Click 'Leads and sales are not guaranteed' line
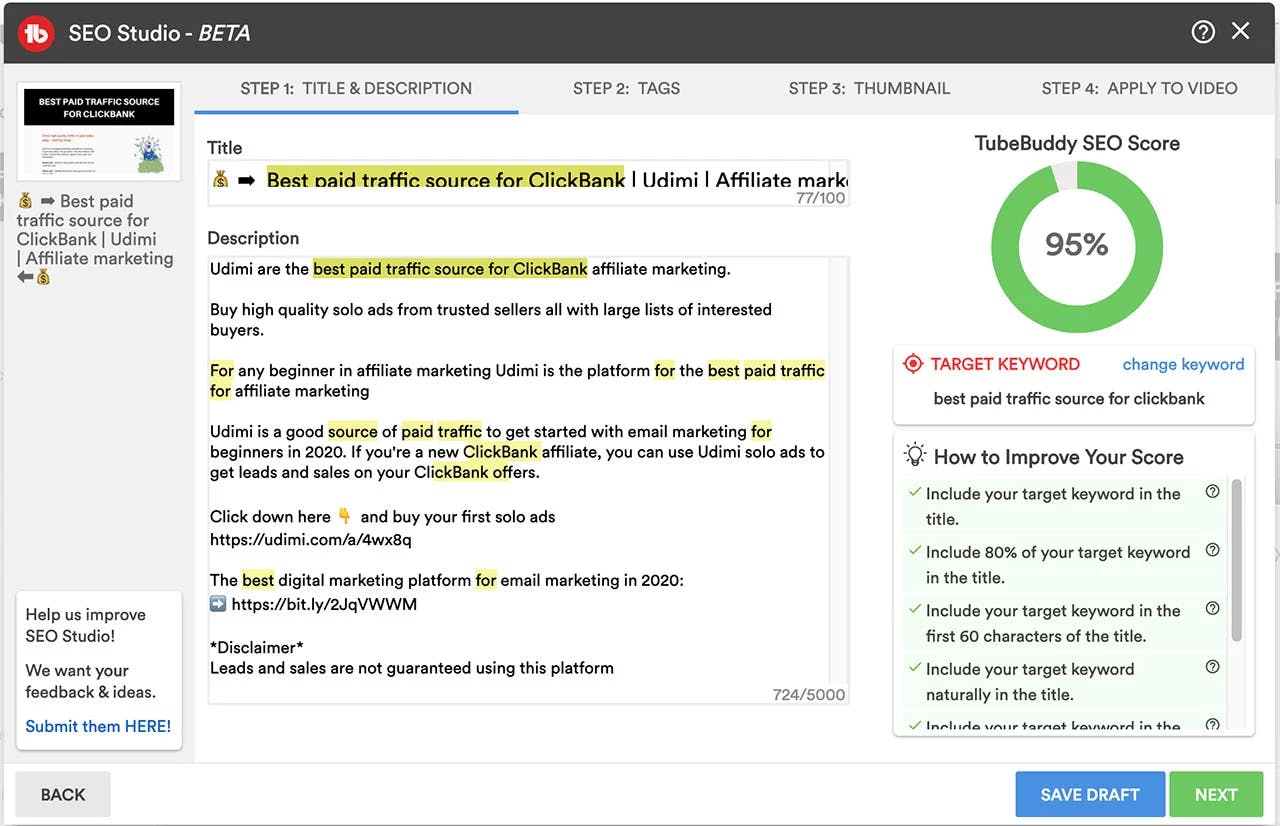 point(412,667)
